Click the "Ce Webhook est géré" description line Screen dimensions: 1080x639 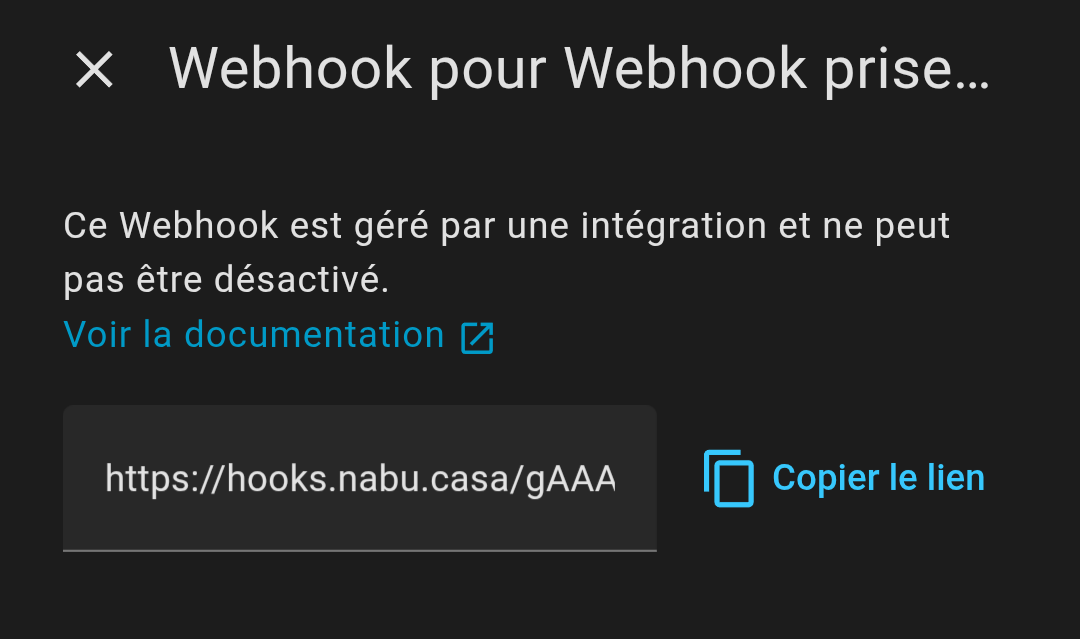coord(505,226)
